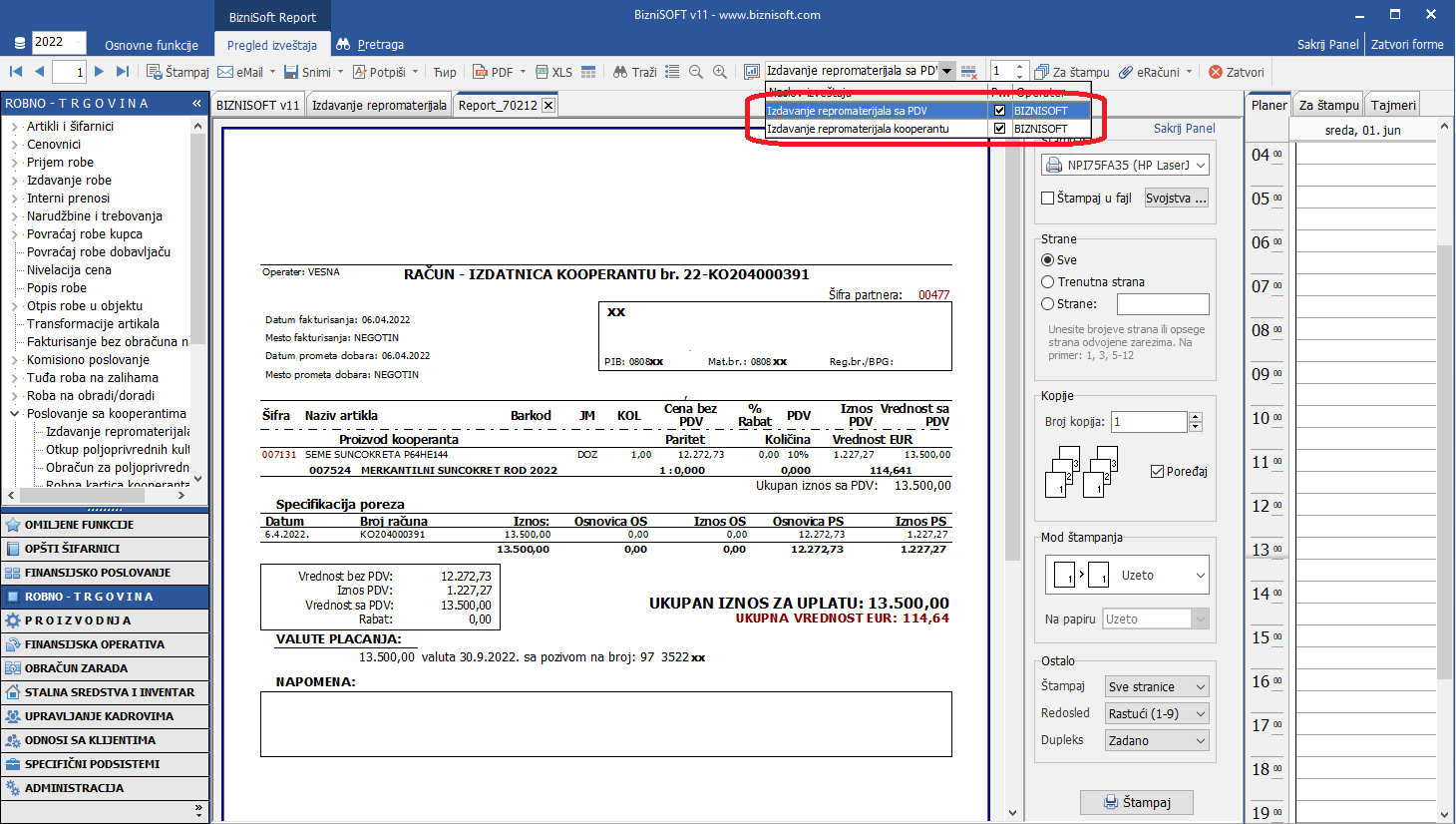Click the zoom out magnifier
The height and width of the screenshot is (824, 1456).
point(696,72)
